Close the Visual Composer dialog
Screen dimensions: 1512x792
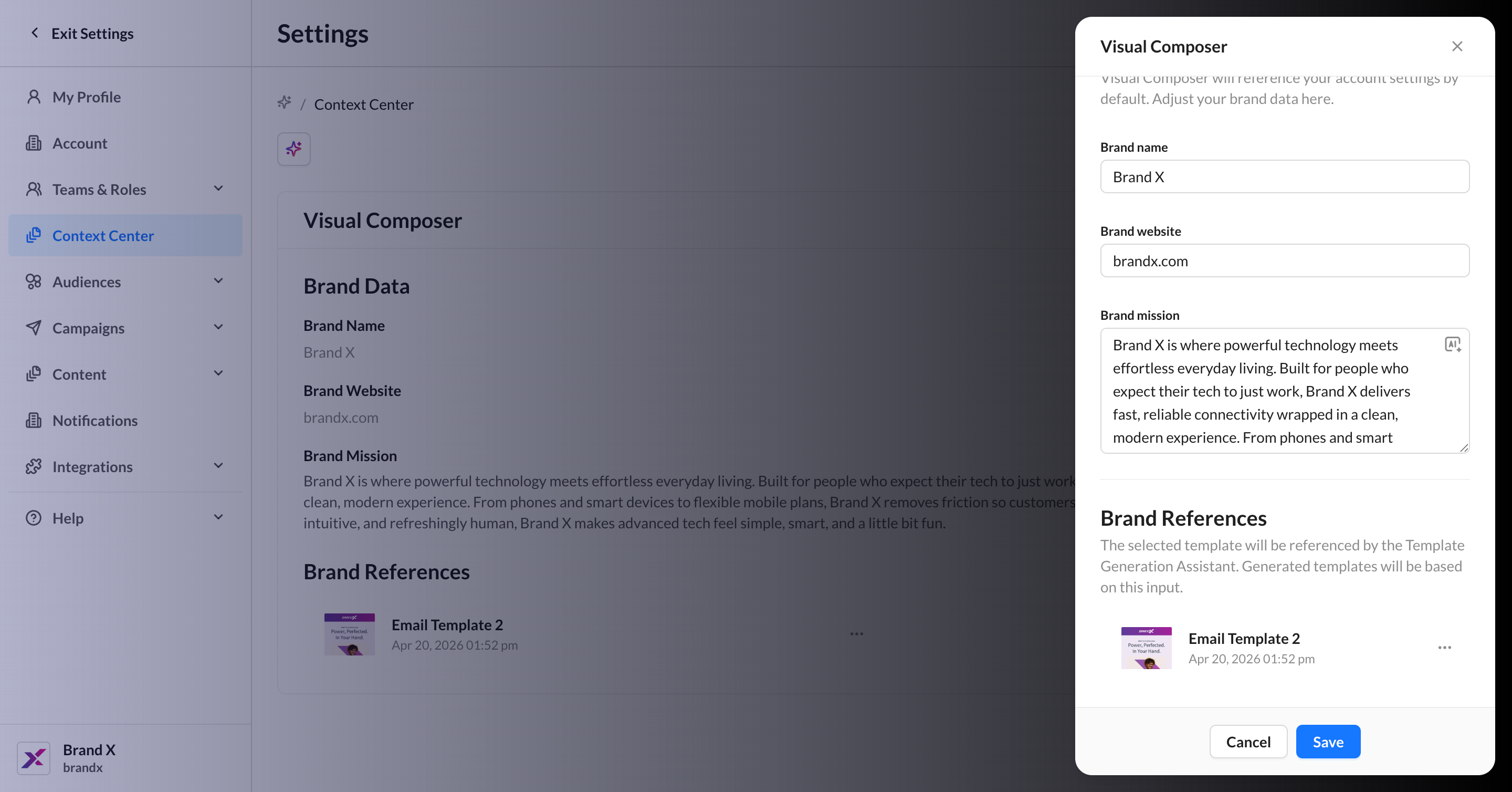coord(1457,46)
